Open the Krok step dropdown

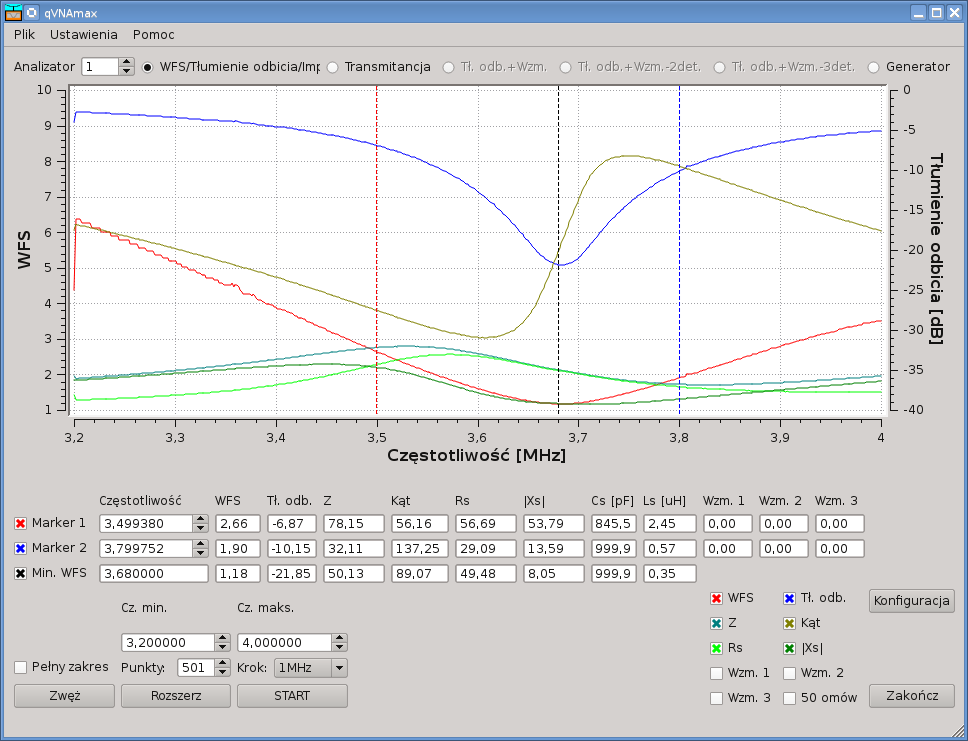tap(311, 668)
